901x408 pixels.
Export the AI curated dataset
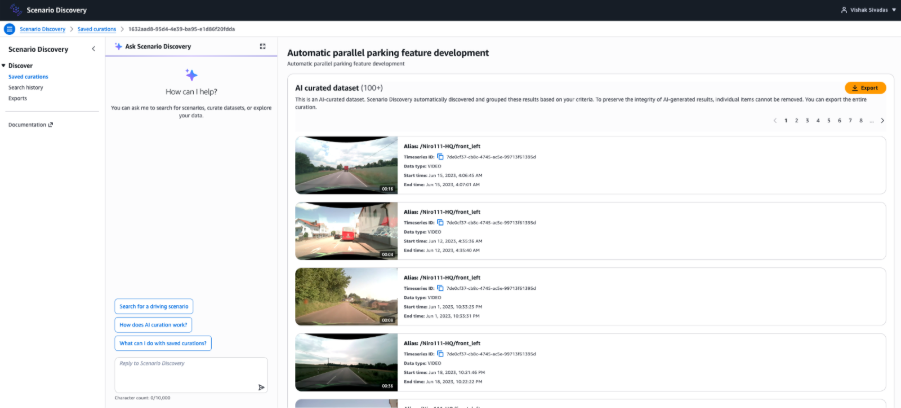pos(865,88)
